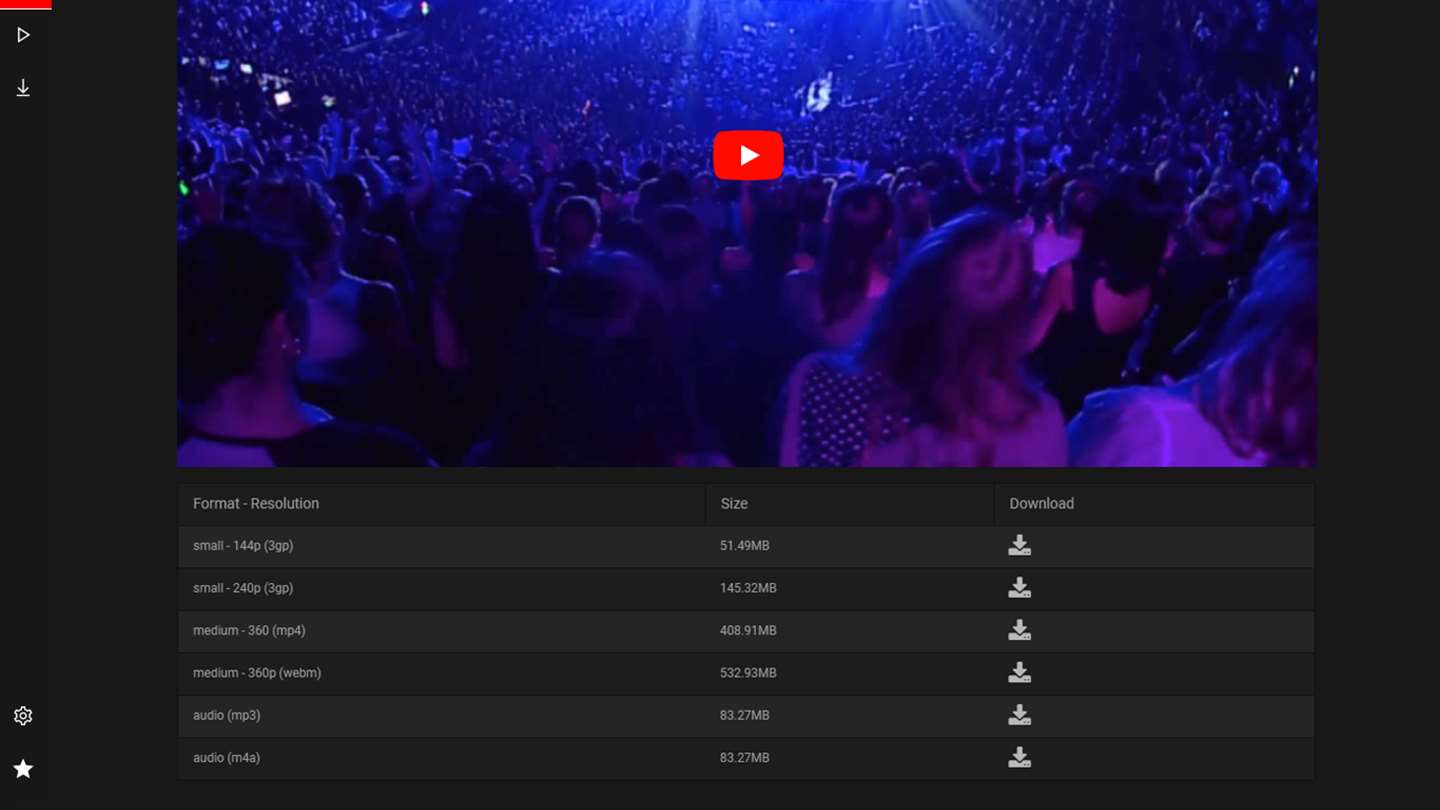Image resolution: width=1440 pixels, height=810 pixels.
Task: Click the 83.27MB size in mp3 row
Action: [745, 716]
